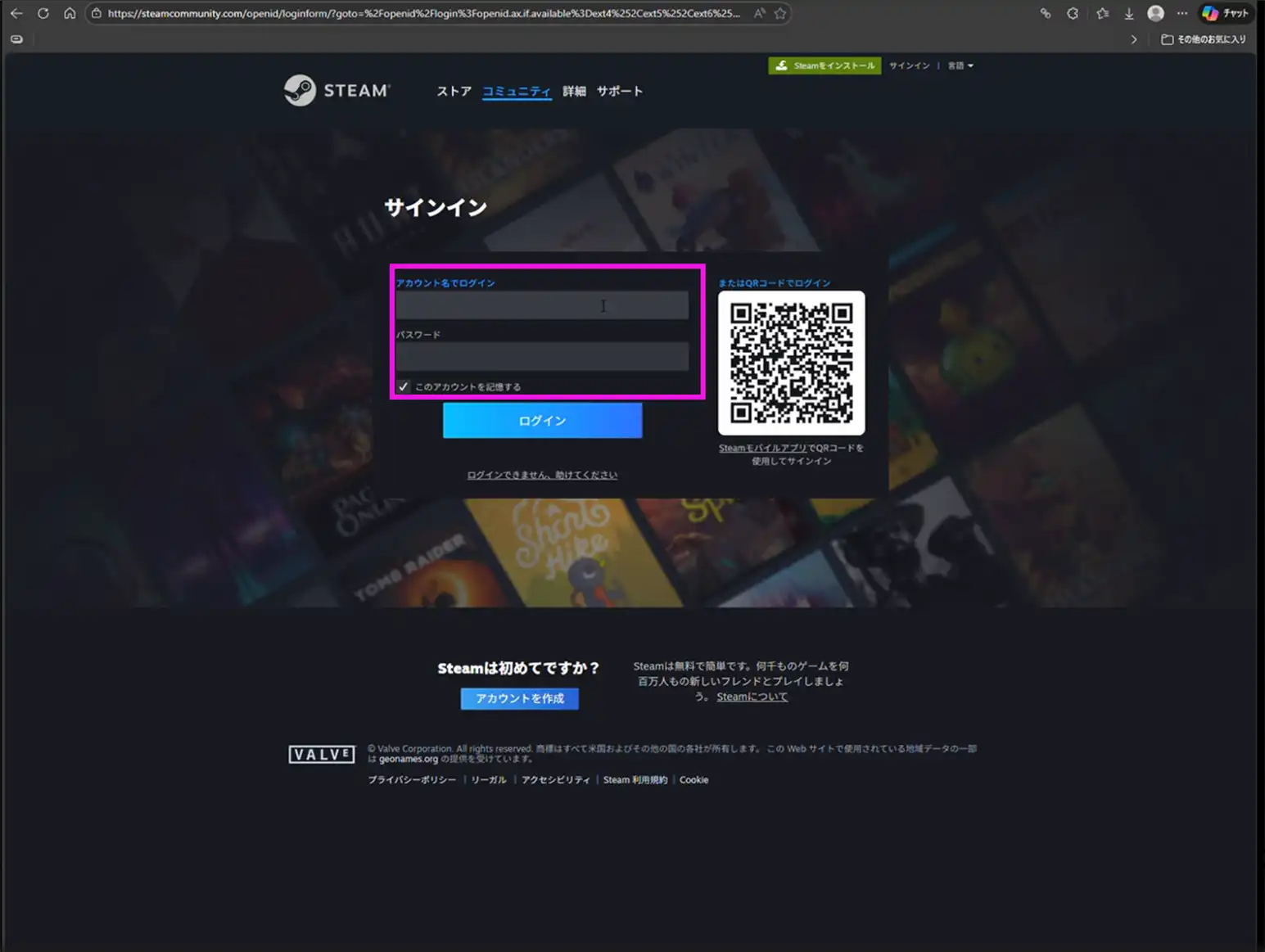Expand the favorites bar overflow chevron

[x=1134, y=39]
